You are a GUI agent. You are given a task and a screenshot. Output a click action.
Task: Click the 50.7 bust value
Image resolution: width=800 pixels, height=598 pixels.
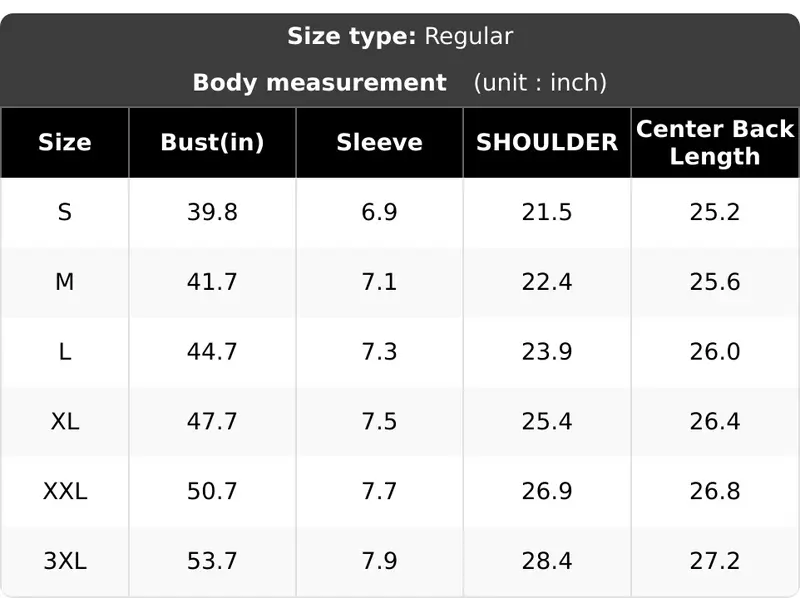(212, 491)
